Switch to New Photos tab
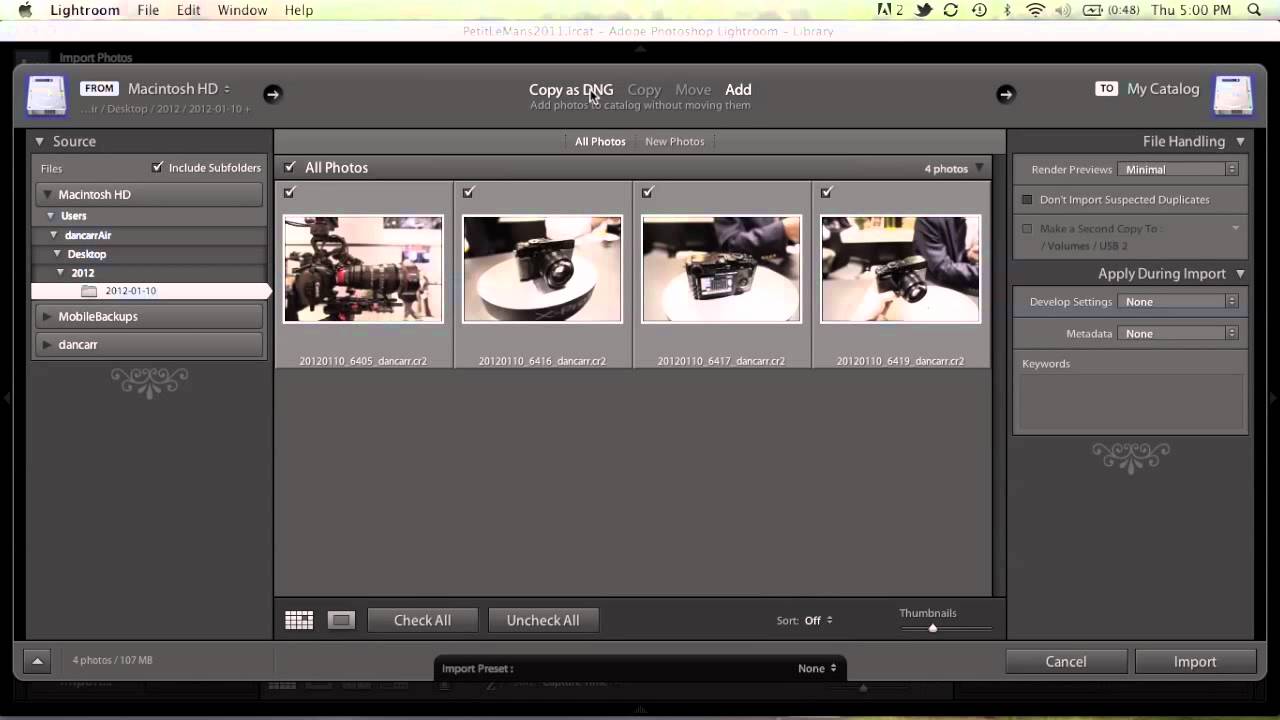The width and height of the screenshot is (1280, 720). (674, 142)
